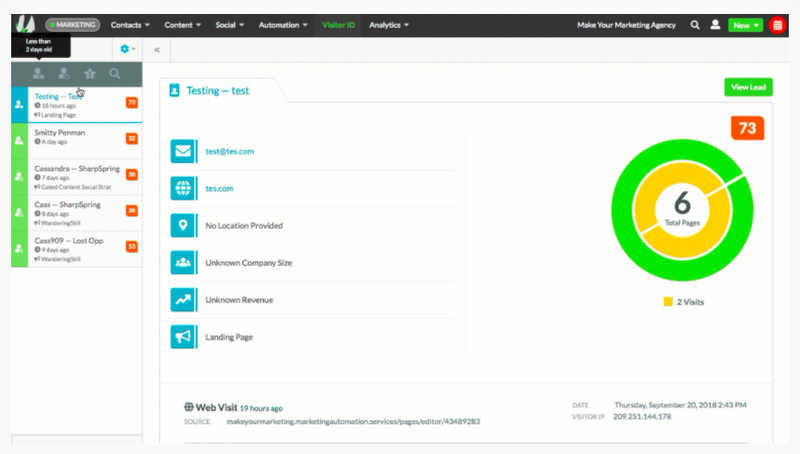This screenshot has width=800, height=454.
Task: Select the first person filter icon
Action: coord(38,74)
